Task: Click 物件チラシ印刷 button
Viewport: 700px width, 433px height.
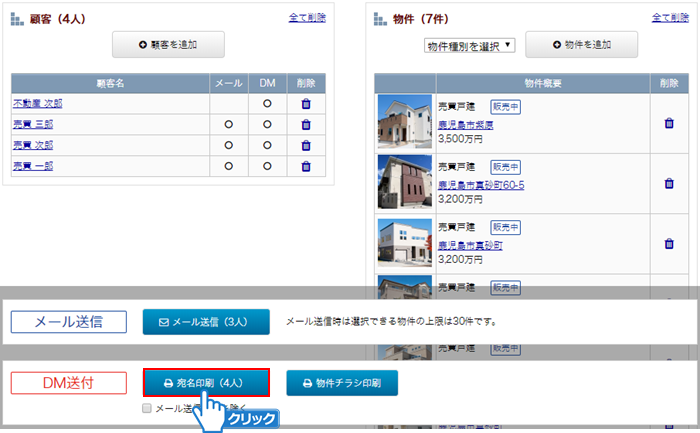Action: pyautogui.click(x=342, y=383)
